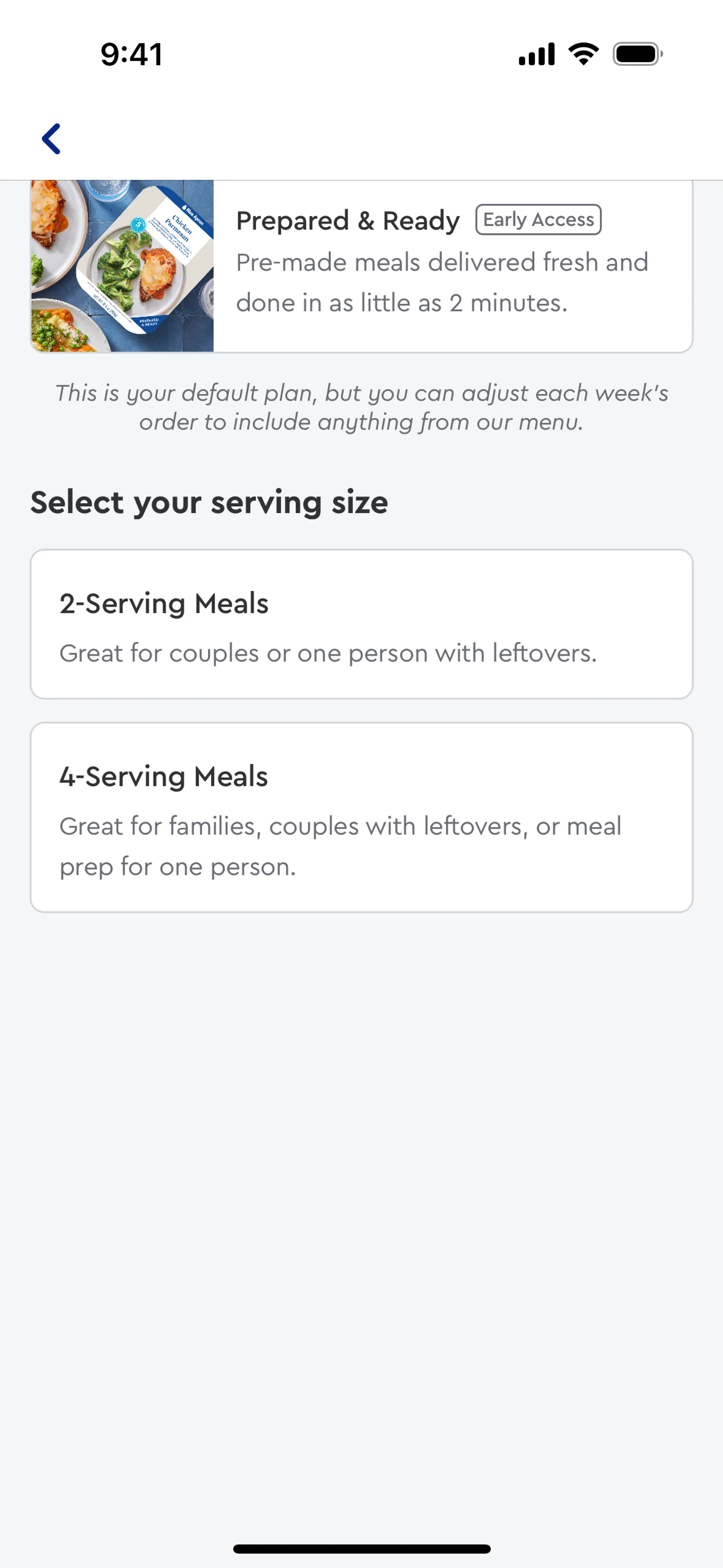Tap the Wi-Fi status icon

[x=583, y=54]
